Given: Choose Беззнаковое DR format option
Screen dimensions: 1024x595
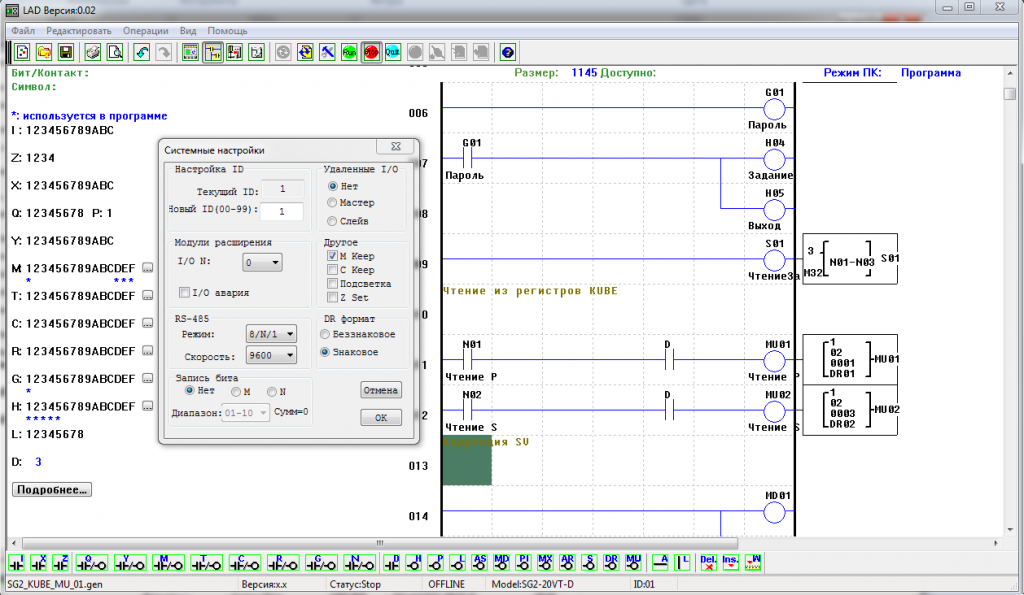Looking at the screenshot, I should click(x=326, y=334).
